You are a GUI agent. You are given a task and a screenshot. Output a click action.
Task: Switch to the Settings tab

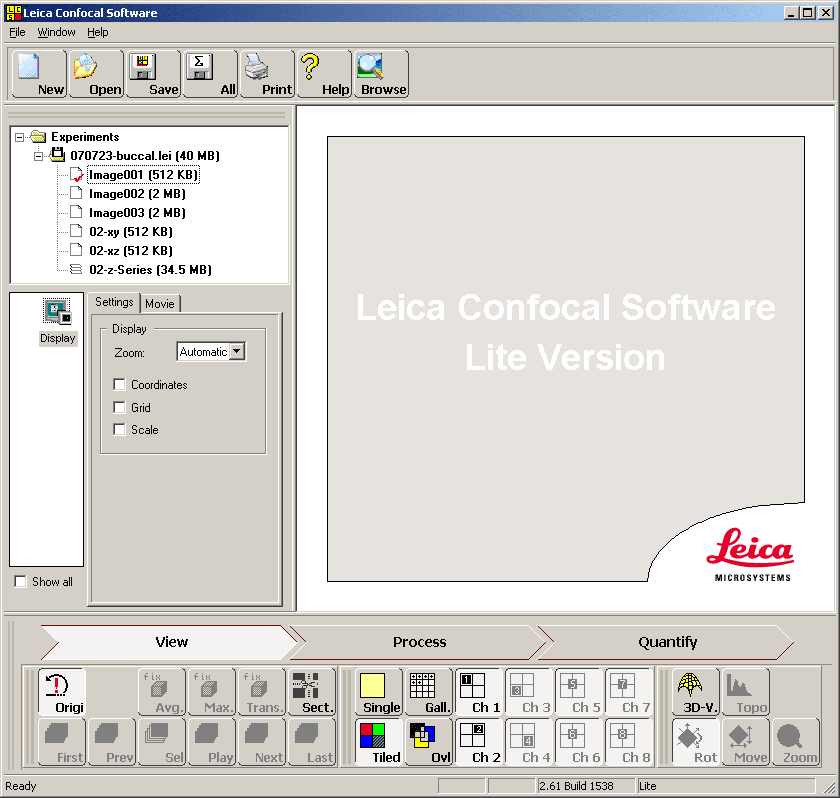pyautogui.click(x=114, y=302)
